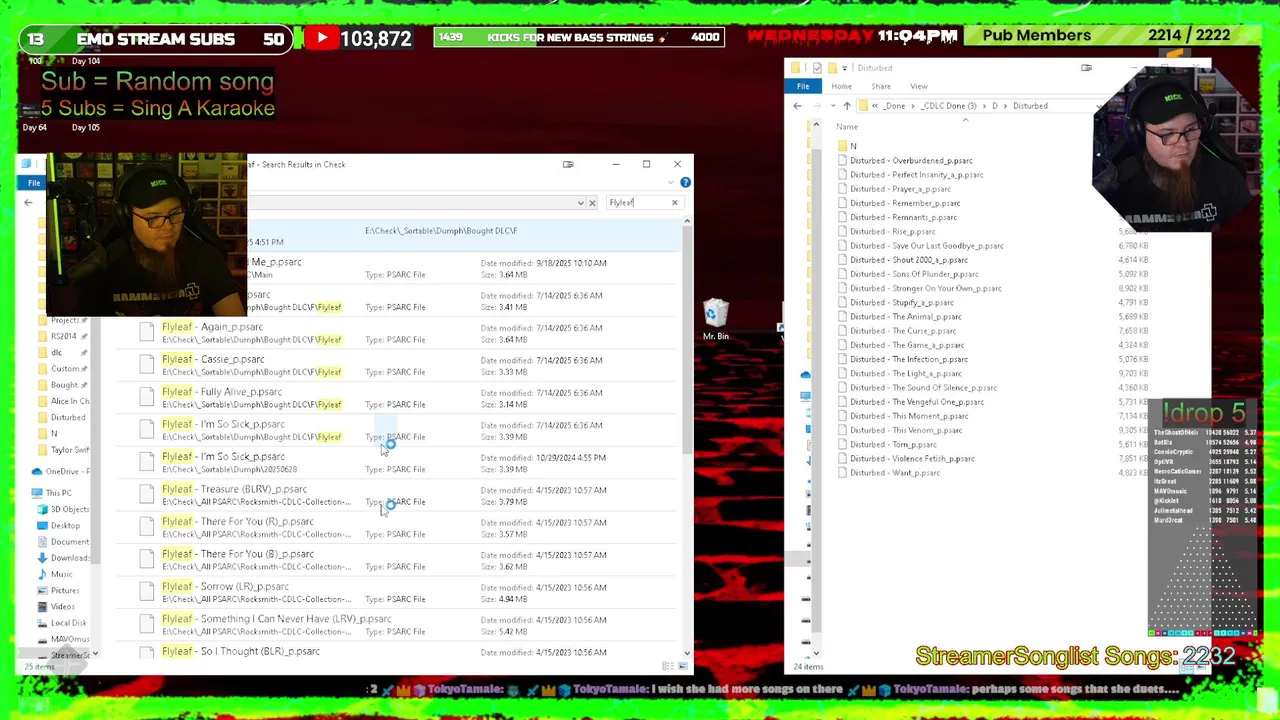Click sidebar scroll-down arrow in search window
Screen dimensions: 1280x720
coord(95,654)
